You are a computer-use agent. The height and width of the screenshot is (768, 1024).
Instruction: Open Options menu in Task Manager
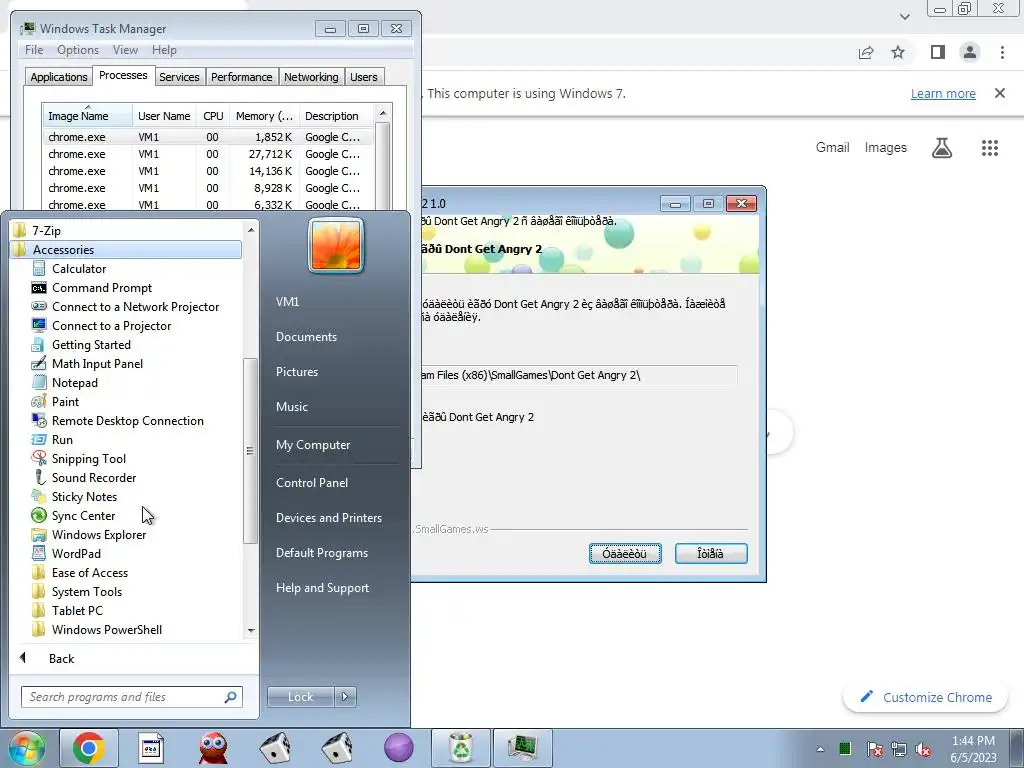point(78,50)
